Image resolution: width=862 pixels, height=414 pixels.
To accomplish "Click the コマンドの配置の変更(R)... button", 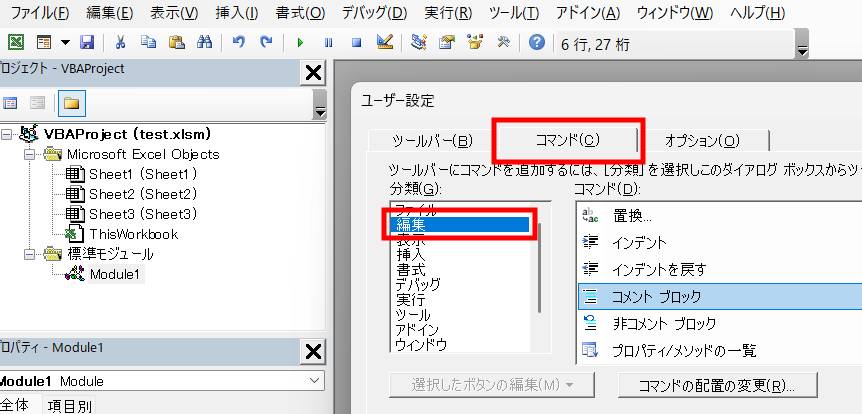I will click(717, 385).
